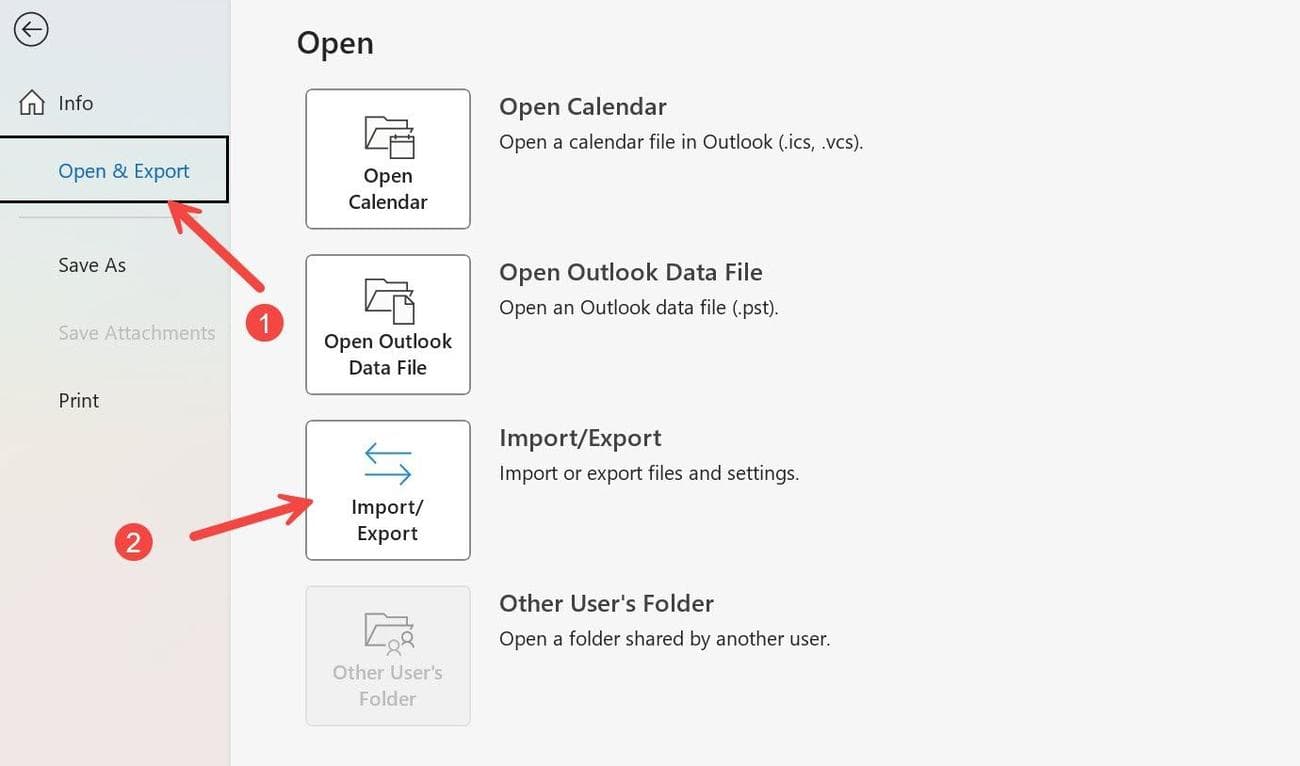Click the red number 1 annotation badge

point(265,323)
